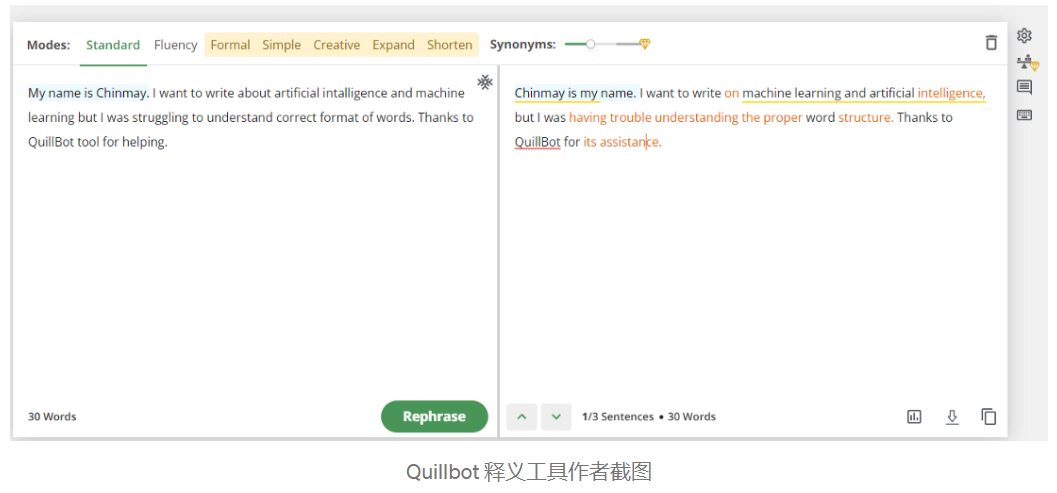The image size is (1057, 493).
Task: Click the trash delete icon
Action: coord(991,42)
